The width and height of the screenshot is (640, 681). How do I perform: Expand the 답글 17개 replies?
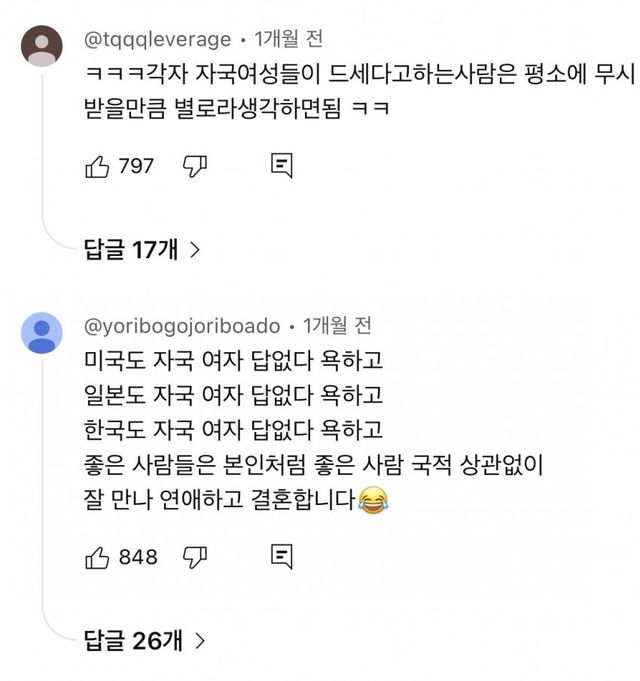point(131,250)
